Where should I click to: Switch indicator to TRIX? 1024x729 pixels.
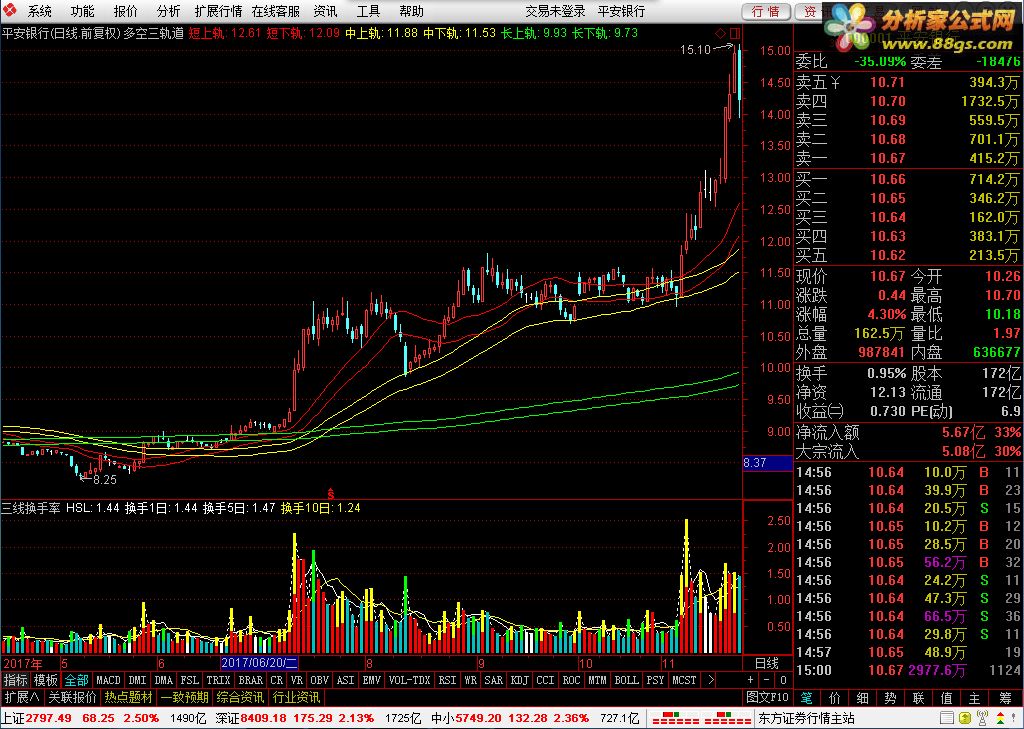click(x=219, y=680)
